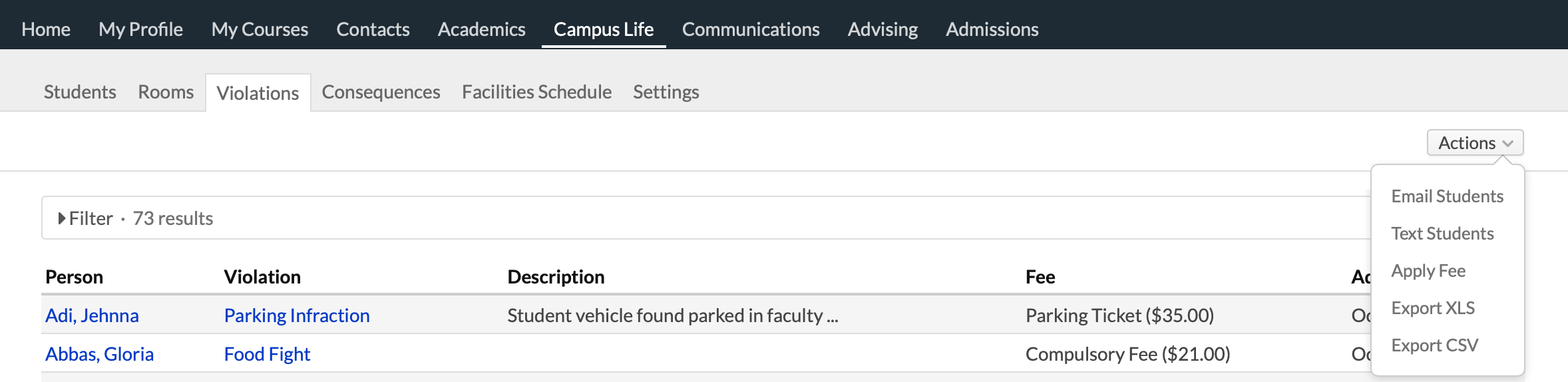Open the Facilities Schedule tab

pyautogui.click(x=536, y=92)
